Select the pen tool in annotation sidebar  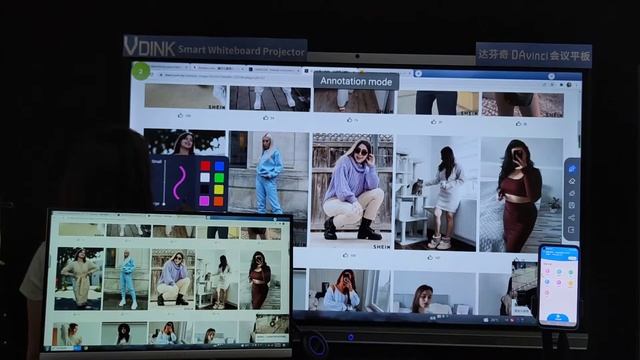pyautogui.click(x=572, y=169)
